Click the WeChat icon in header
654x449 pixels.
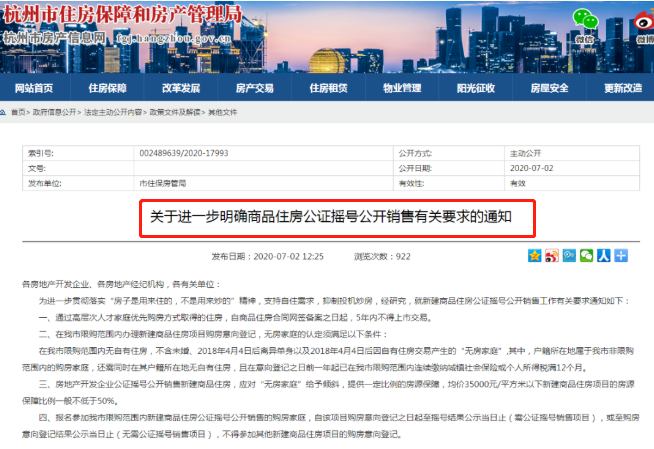(585, 19)
